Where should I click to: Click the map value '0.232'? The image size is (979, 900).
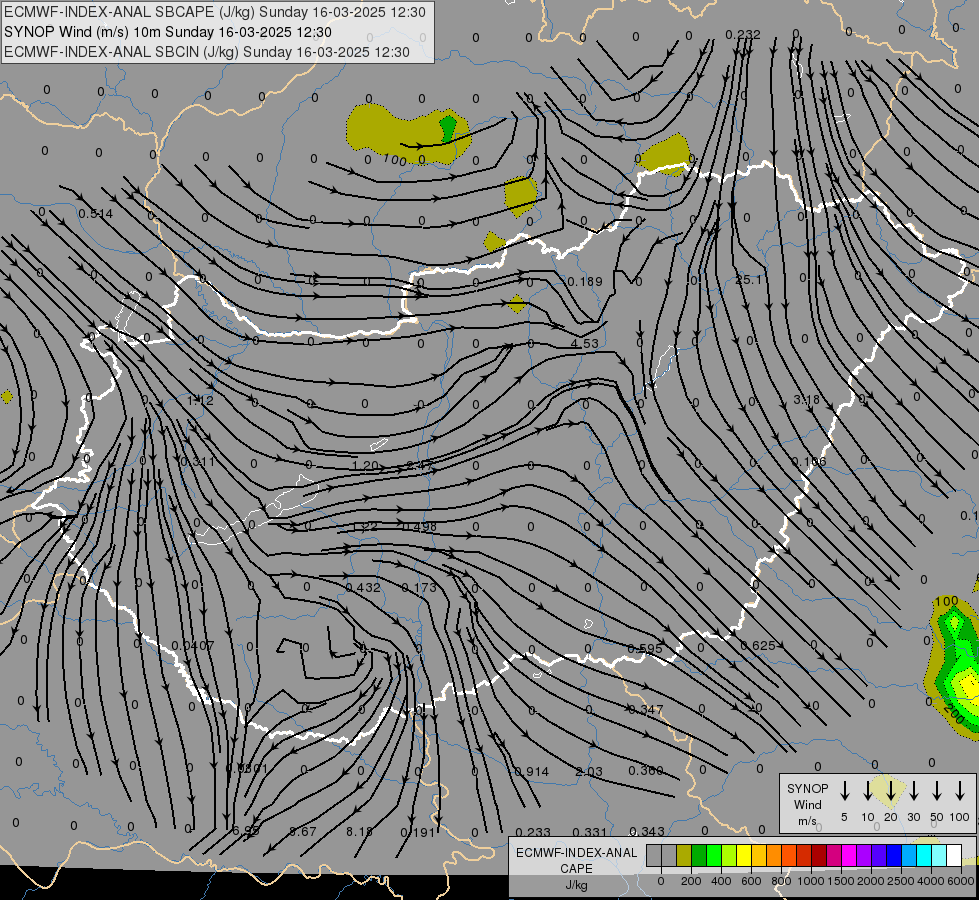[743, 34]
